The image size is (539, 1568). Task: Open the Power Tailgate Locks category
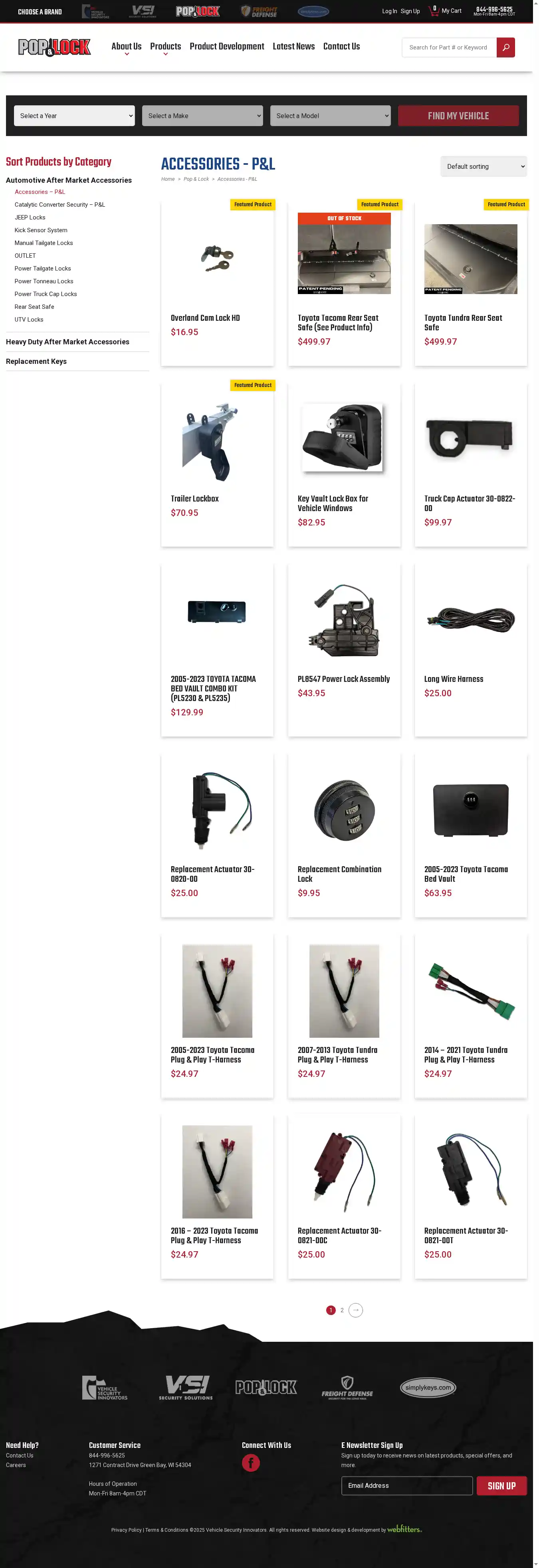point(43,269)
